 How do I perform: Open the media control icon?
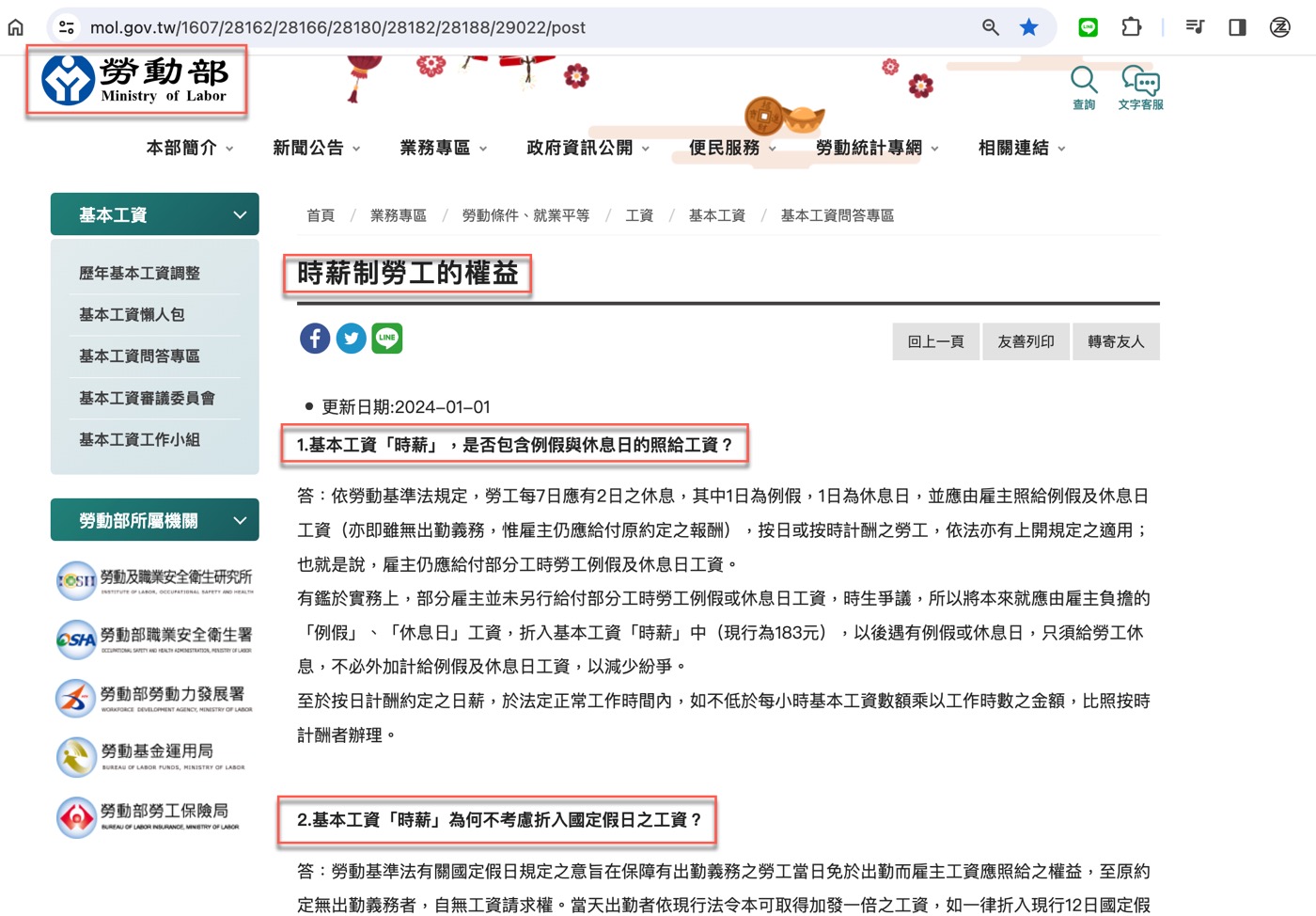pyautogui.click(x=1195, y=27)
